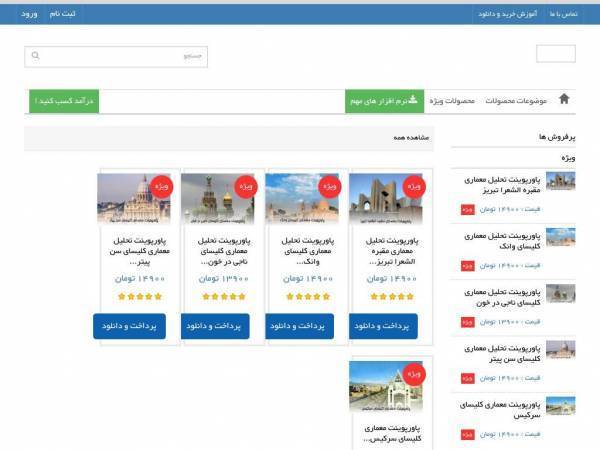The width and height of the screenshot is (600, 450).
Task: Click the red ویژه badge on سن پیتر card
Action: click(x=161, y=187)
